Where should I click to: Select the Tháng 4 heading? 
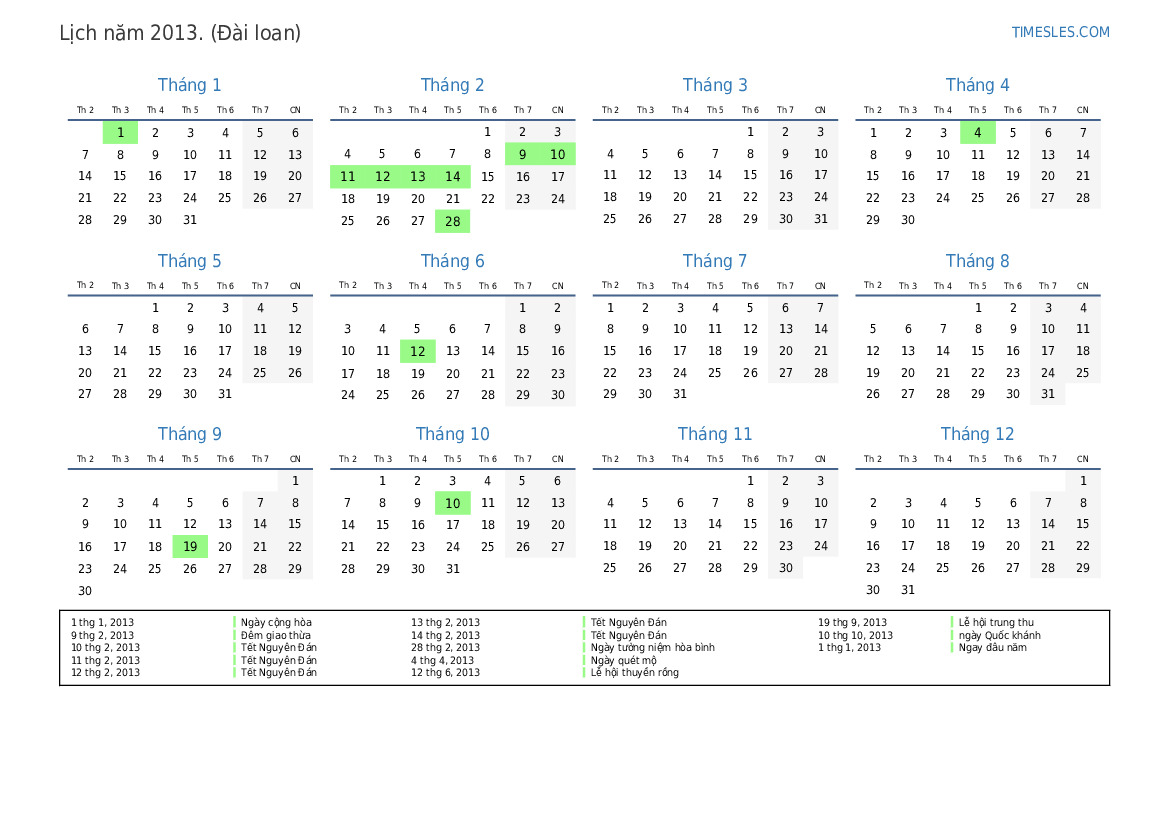coord(977,85)
